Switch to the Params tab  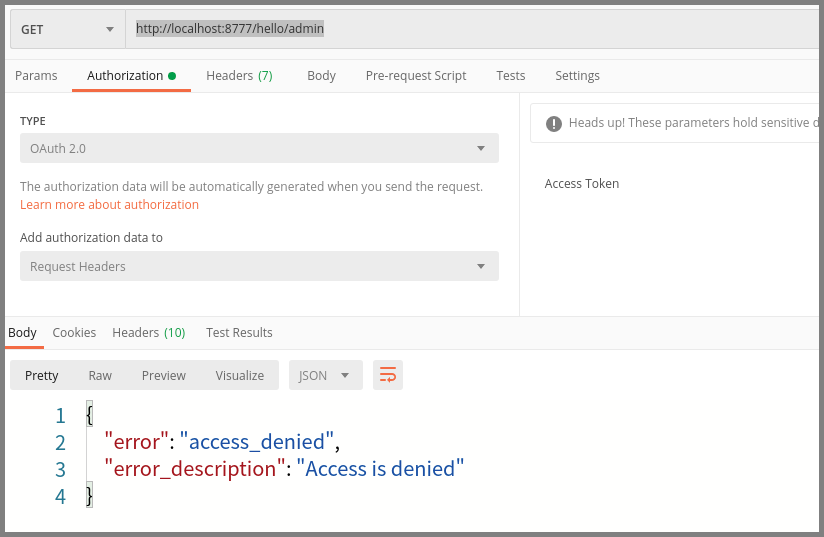click(x=36, y=76)
